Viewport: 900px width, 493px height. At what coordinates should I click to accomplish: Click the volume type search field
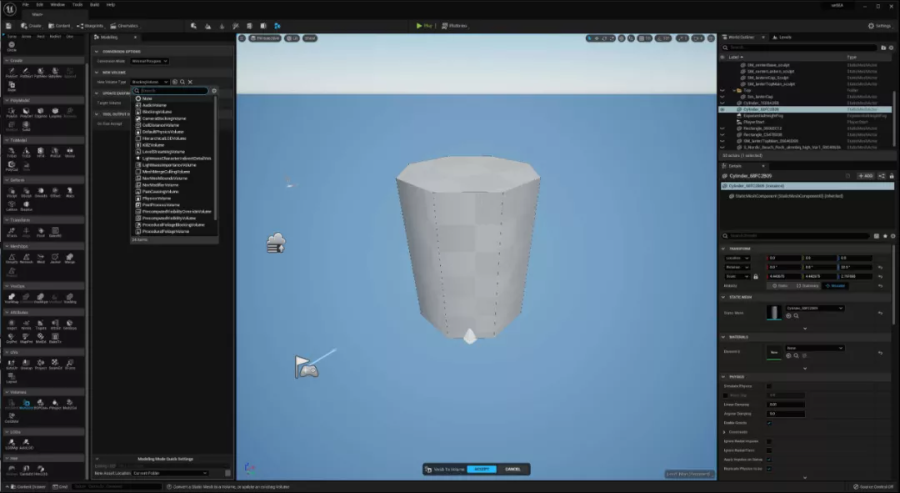170,91
